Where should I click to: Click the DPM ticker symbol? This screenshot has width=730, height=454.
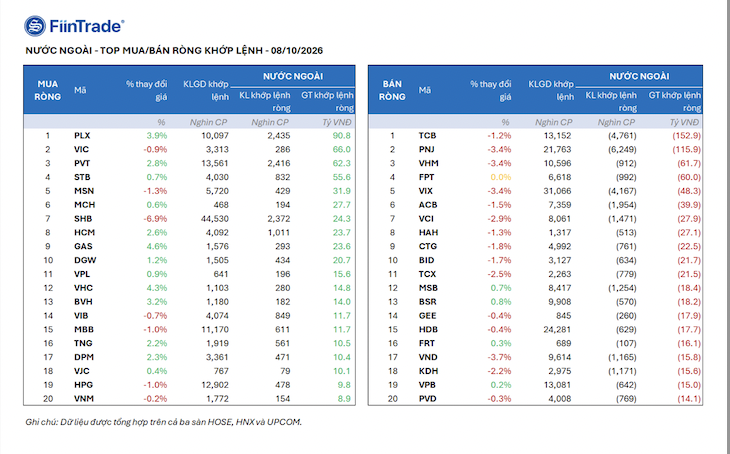pos(84,357)
